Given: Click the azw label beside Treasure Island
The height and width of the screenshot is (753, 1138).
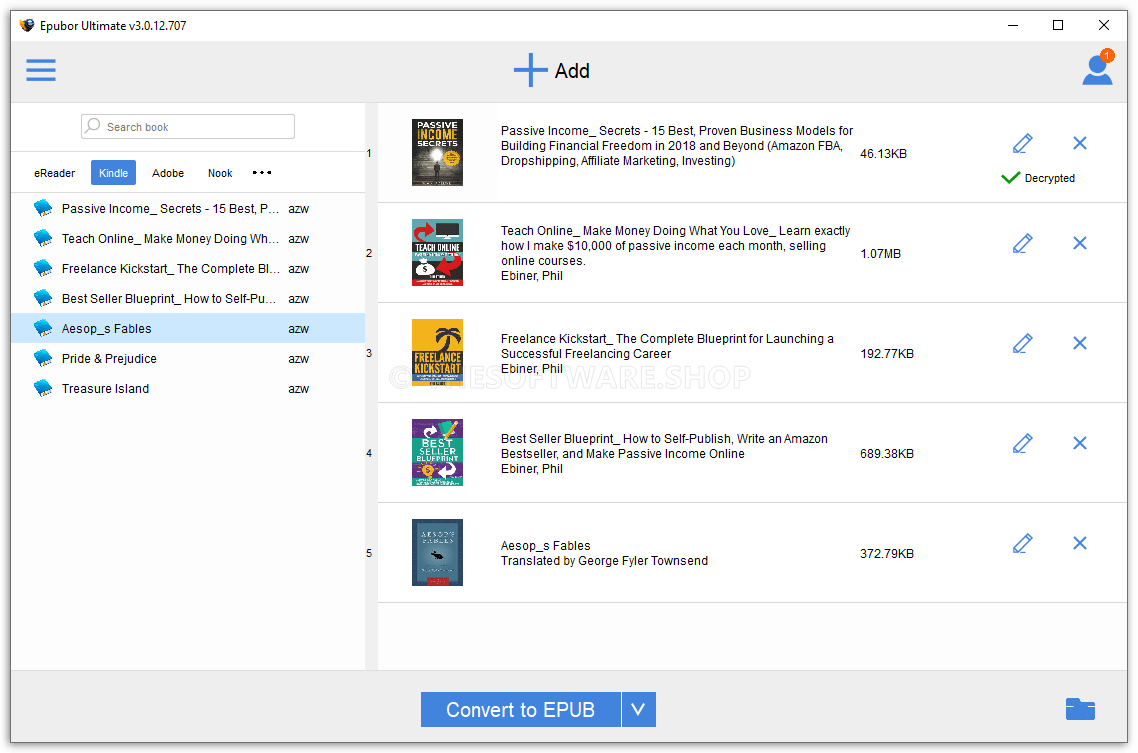Looking at the screenshot, I should point(298,389).
